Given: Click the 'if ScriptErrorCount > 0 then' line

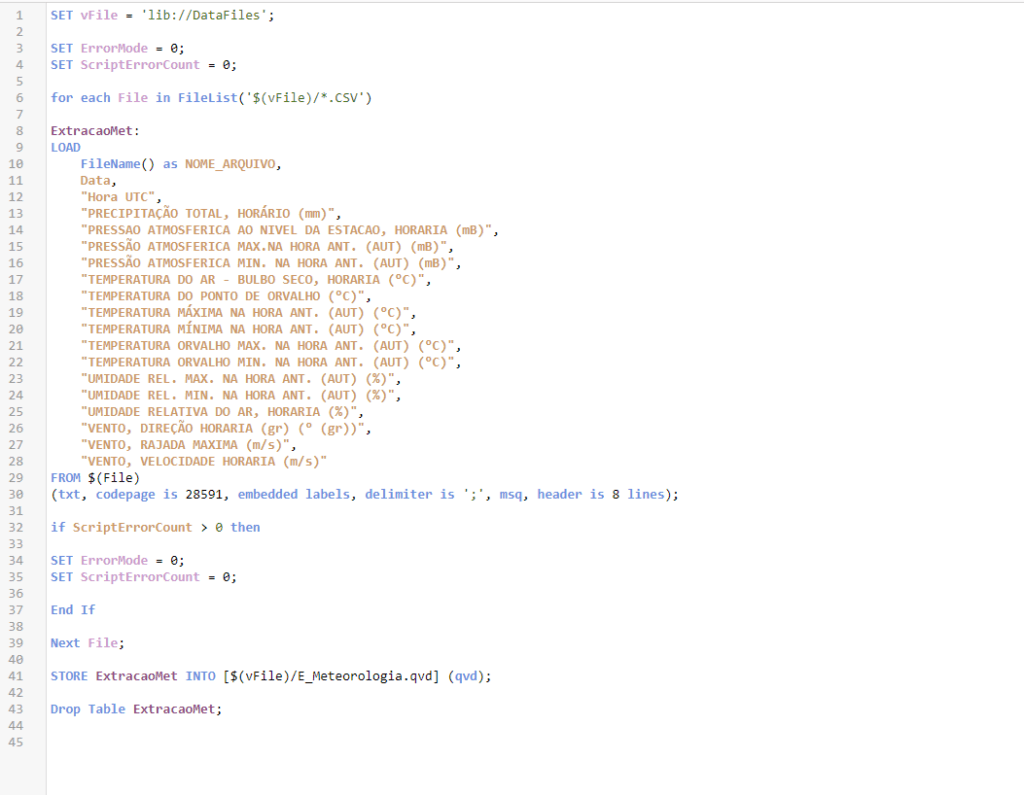Looking at the screenshot, I should pos(155,527).
